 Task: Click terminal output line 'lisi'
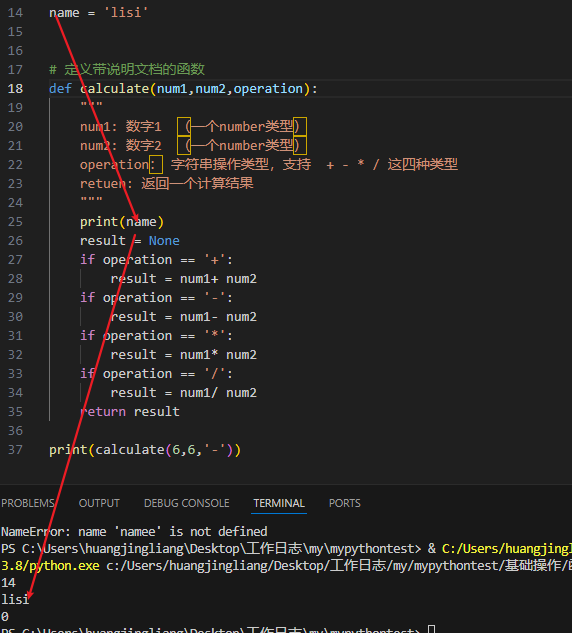(15, 599)
